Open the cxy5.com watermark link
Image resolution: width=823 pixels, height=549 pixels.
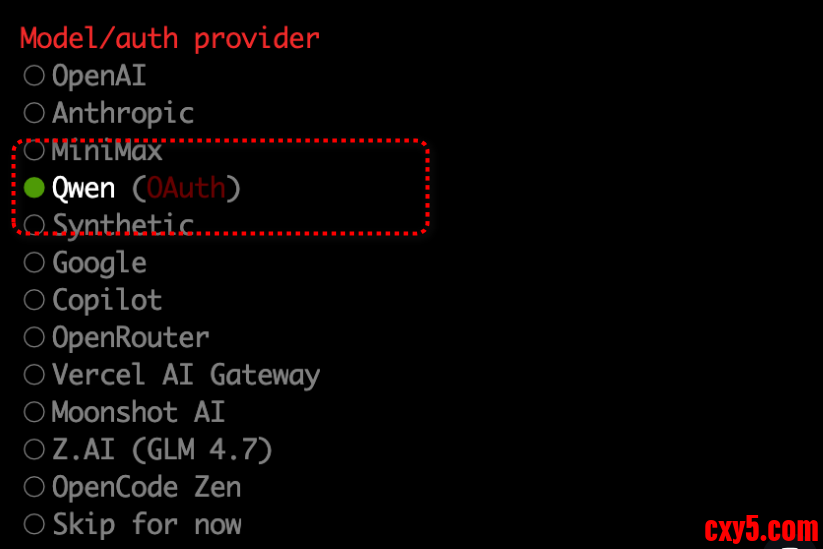coord(761,527)
